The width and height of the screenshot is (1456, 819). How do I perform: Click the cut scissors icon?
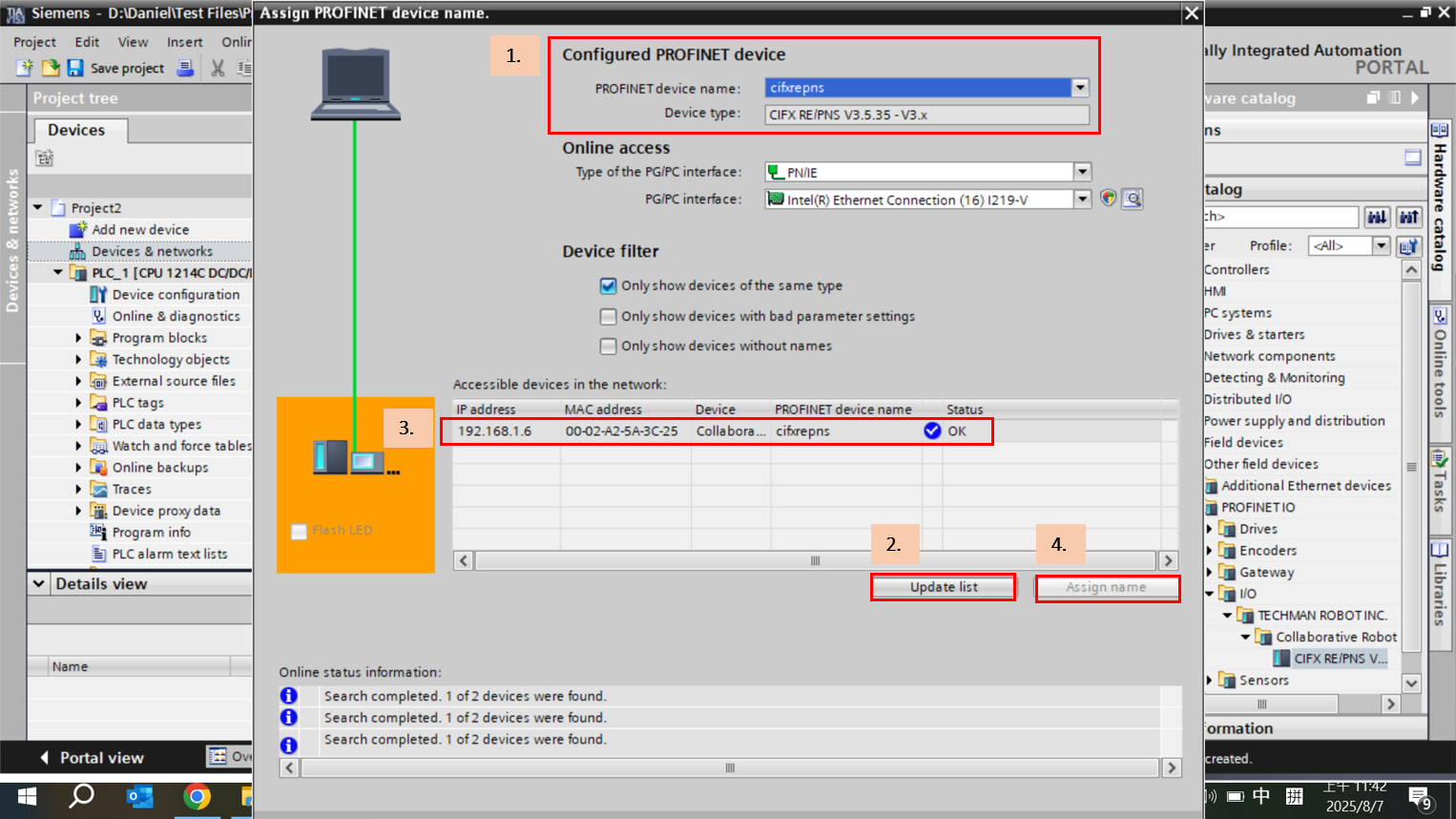[218, 68]
